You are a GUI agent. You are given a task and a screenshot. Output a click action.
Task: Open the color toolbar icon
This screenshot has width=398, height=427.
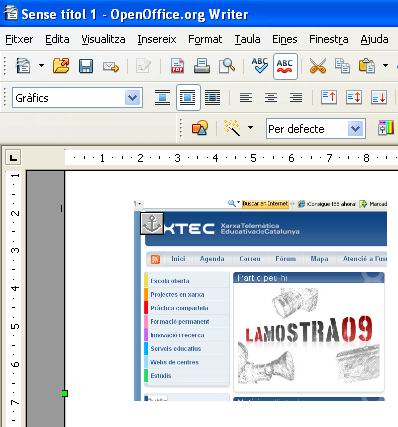pos(386,128)
